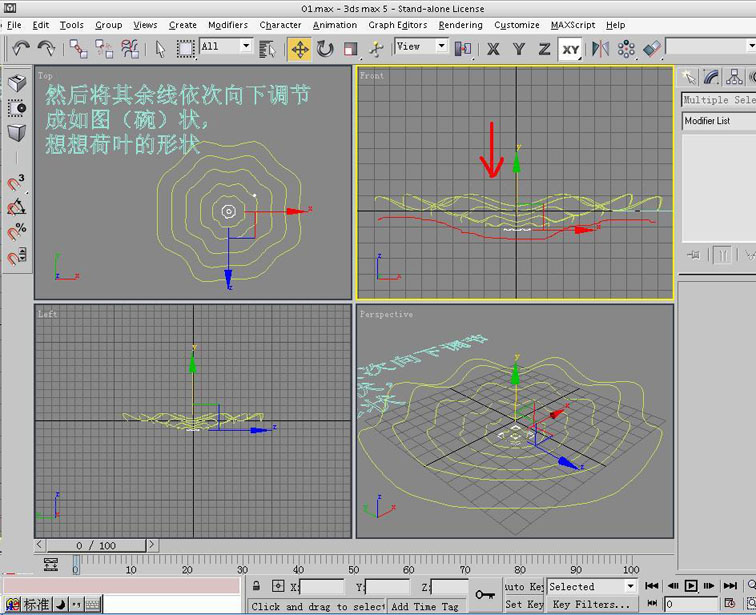Click the current frame number field
The image size is (756, 615).
[691, 603]
